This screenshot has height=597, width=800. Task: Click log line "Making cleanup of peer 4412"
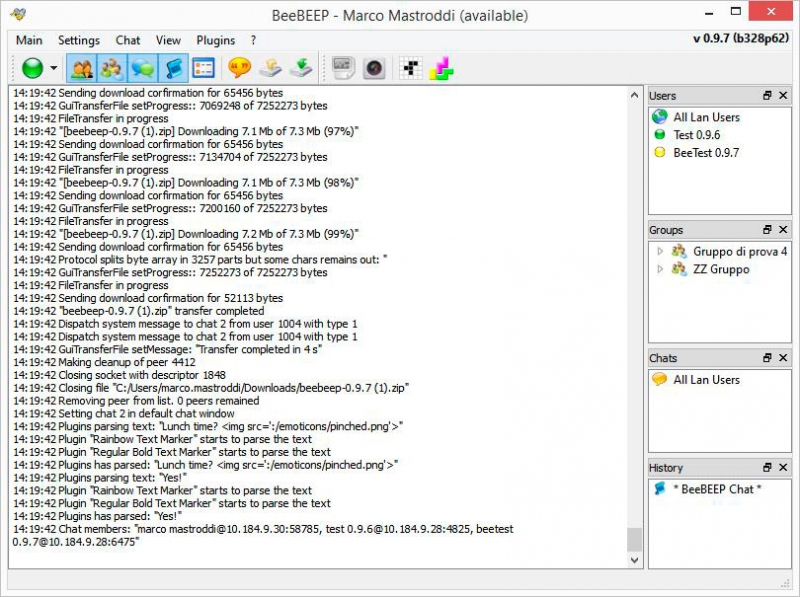105,362
